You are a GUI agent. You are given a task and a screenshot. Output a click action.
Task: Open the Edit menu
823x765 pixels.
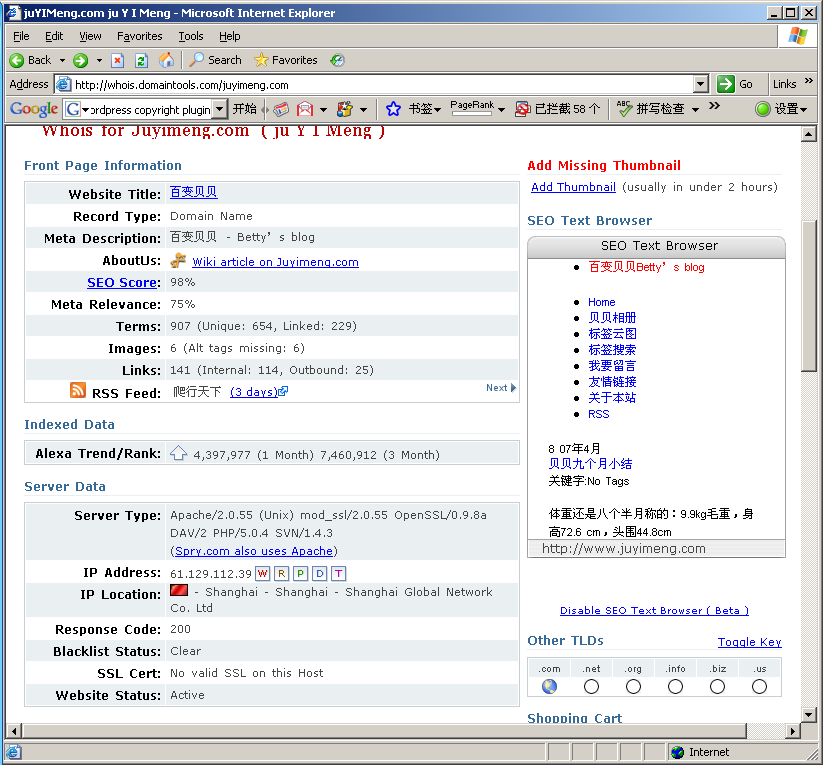coord(54,36)
